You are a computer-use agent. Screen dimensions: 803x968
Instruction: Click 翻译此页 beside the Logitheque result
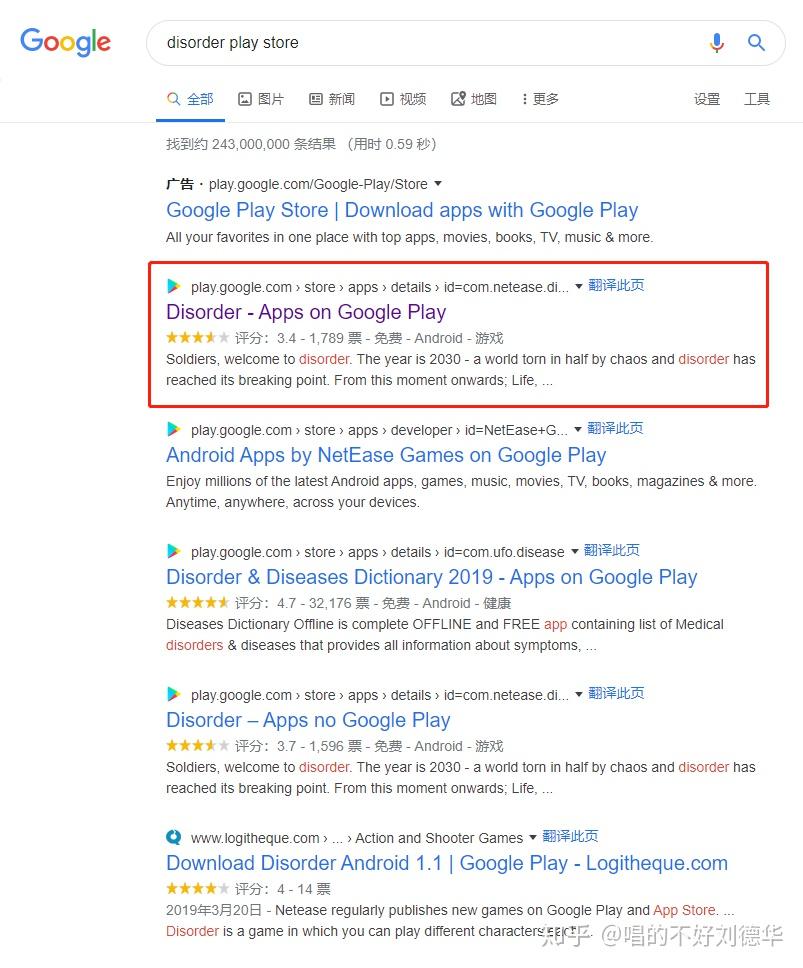[x=570, y=836]
